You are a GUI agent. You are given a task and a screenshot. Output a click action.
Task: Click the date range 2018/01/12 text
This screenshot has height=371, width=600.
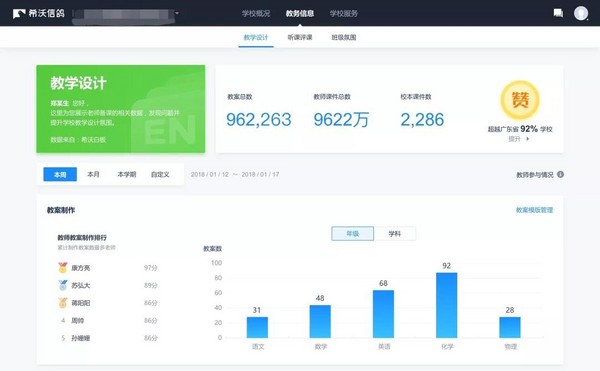tap(235, 174)
